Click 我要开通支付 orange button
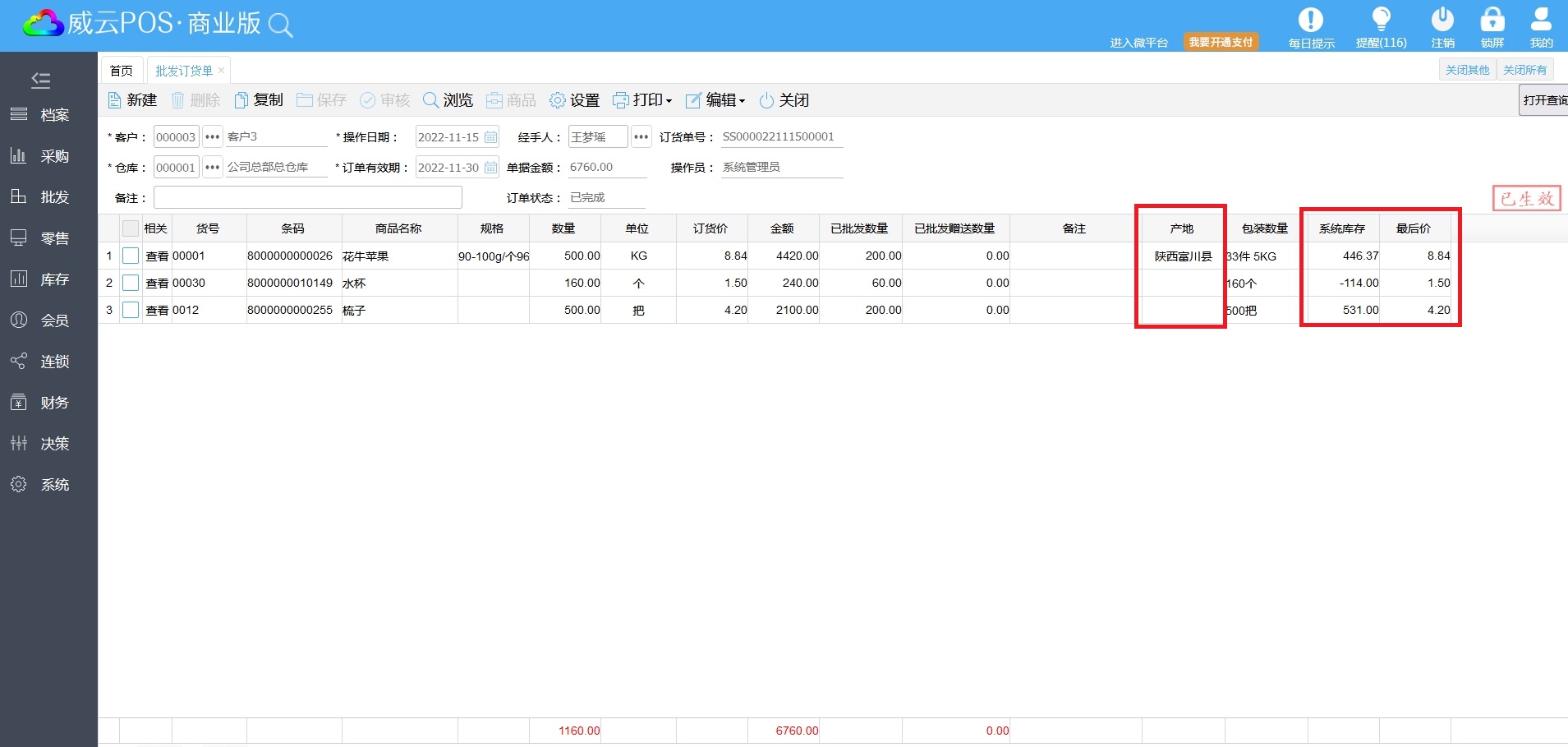Image resolution: width=1568 pixels, height=747 pixels. click(1221, 42)
